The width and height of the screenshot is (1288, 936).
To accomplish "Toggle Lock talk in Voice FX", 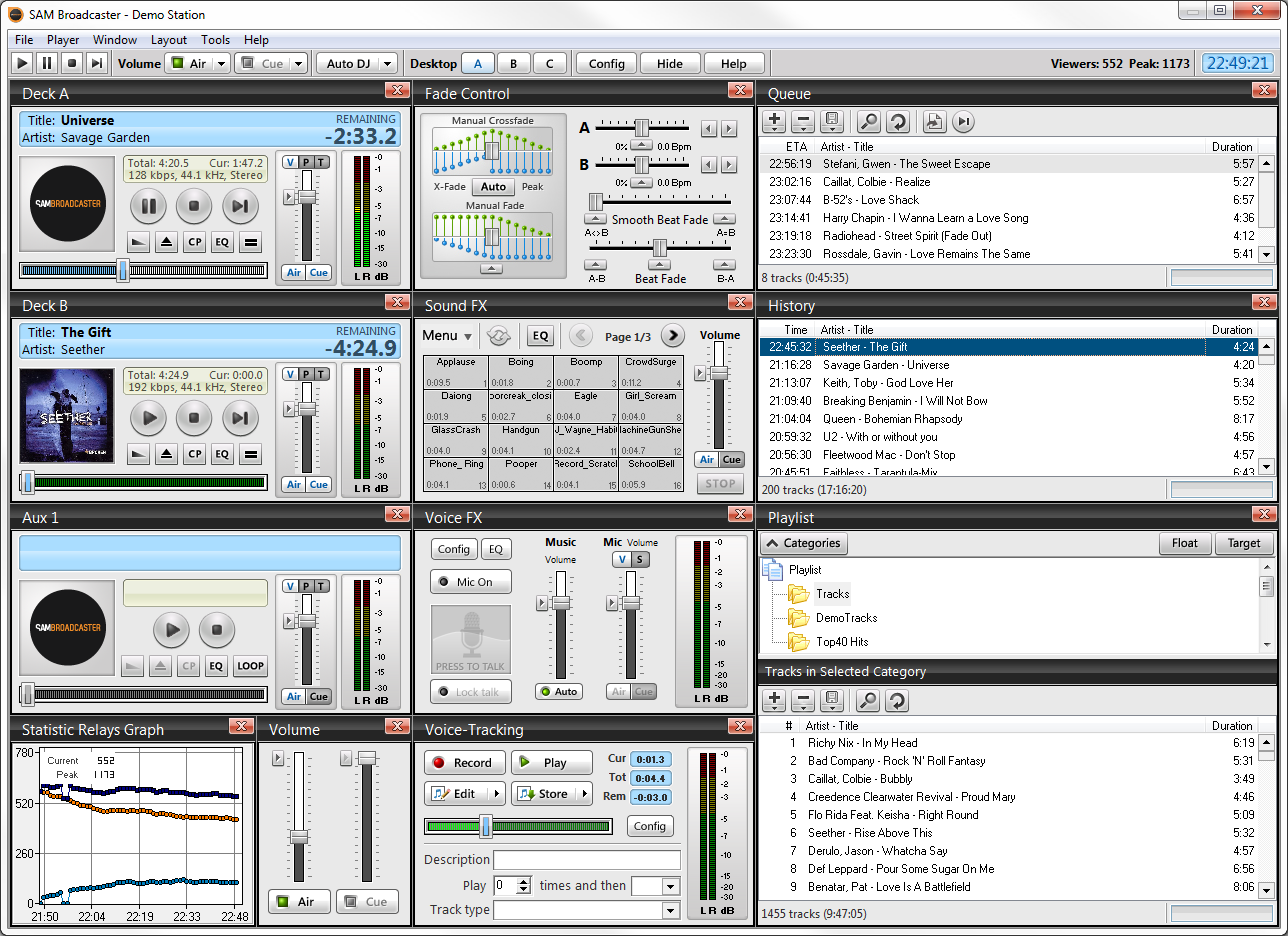I will pos(470,692).
